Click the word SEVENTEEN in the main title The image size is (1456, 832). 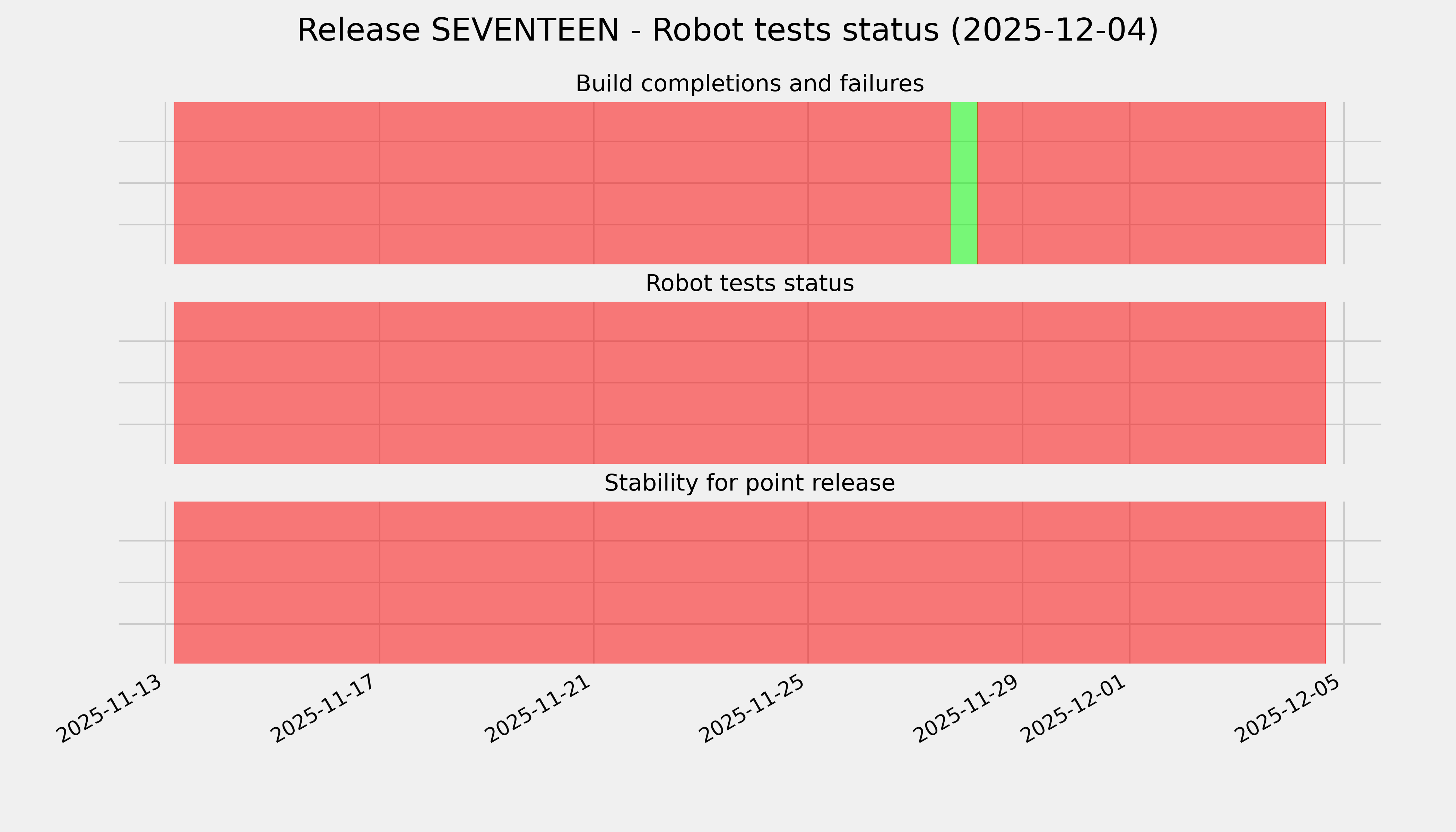click(x=525, y=30)
